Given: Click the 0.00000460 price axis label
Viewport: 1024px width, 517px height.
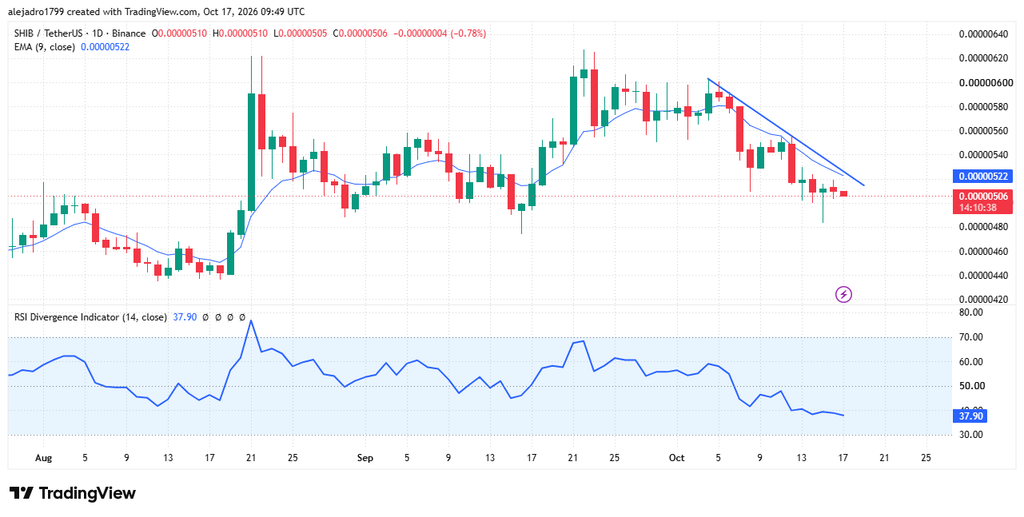Looking at the screenshot, I should [x=983, y=251].
